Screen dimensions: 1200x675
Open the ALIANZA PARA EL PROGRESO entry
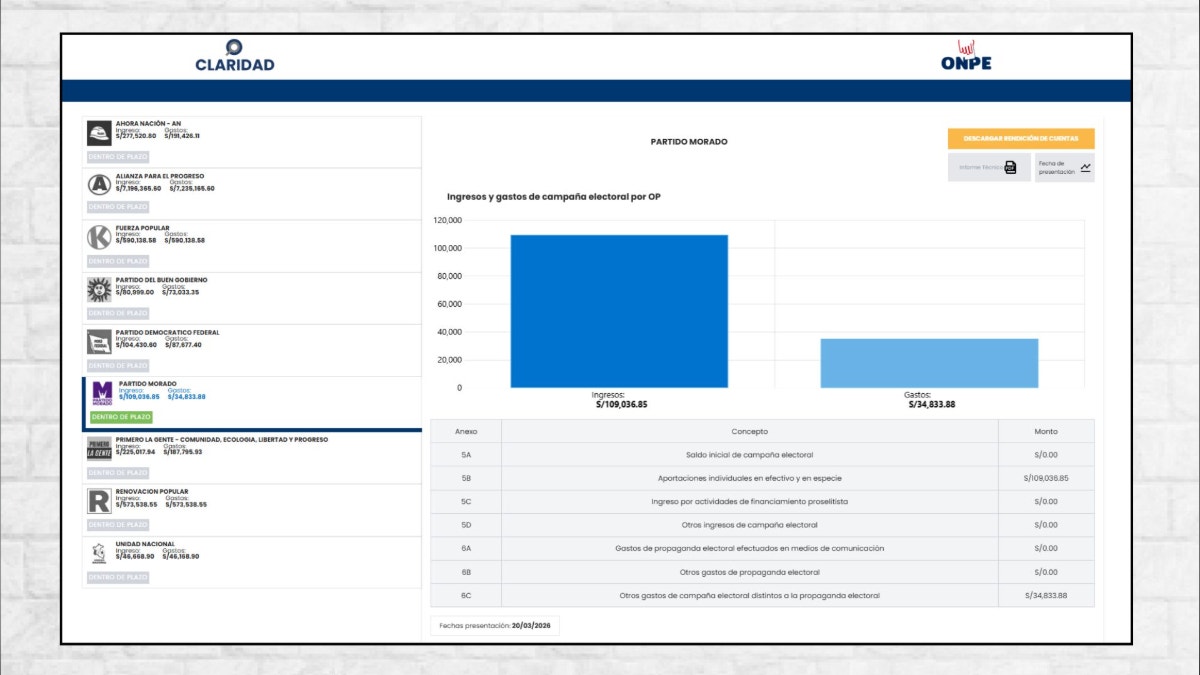tap(251, 194)
